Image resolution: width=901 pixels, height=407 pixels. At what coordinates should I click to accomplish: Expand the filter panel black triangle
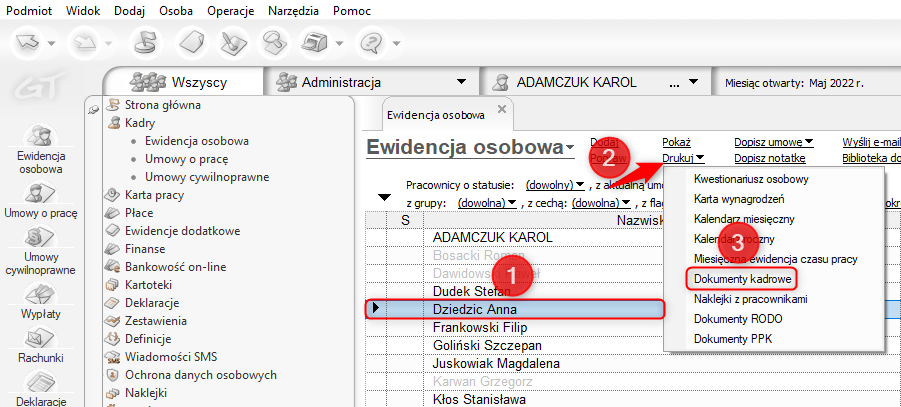[x=384, y=198]
